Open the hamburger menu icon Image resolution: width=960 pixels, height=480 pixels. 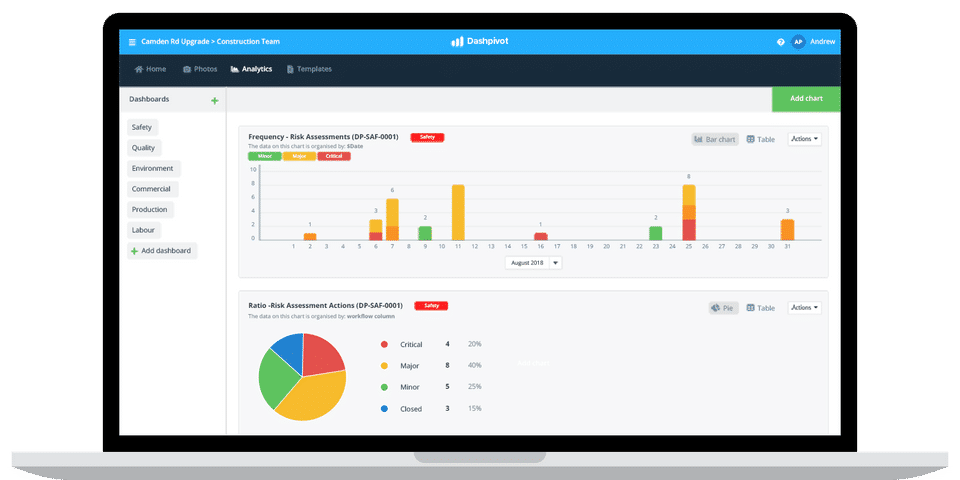(x=132, y=42)
